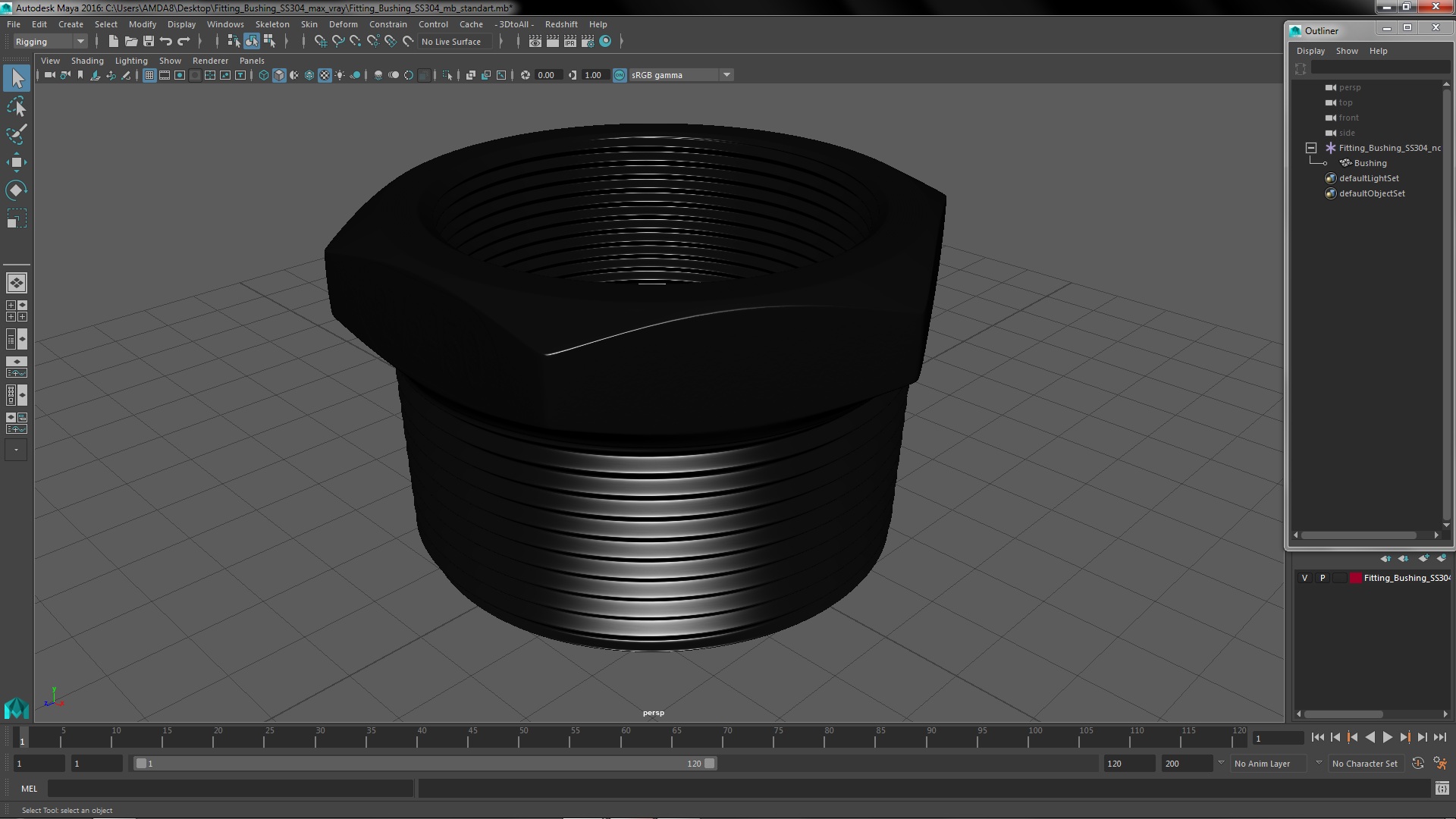This screenshot has height=819, width=1456.
Task: Click the Undo arrow icon
Action: pos(166,42)
